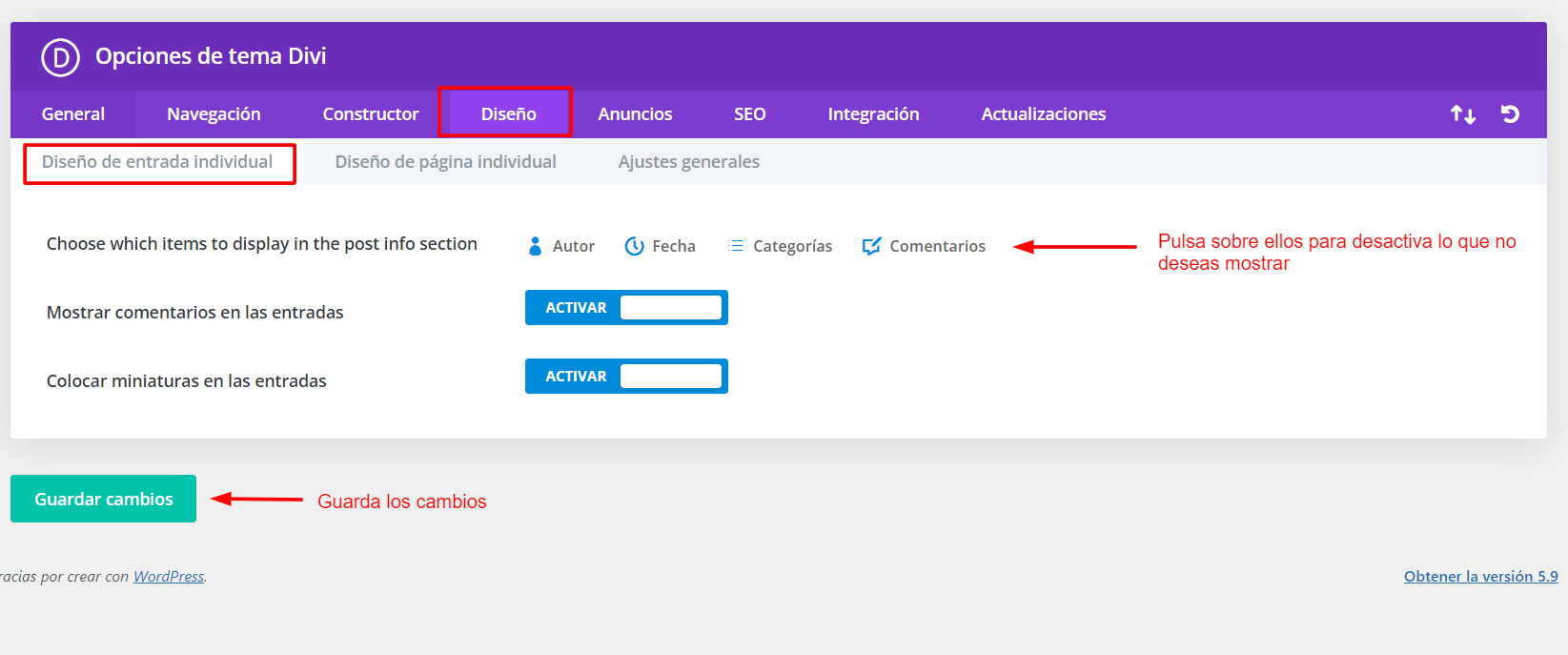Toggle 'Mostrar comentarios en las entradas' switch
Image resolution: width=1568 pixels, height=655 pixels.
point(626,308)
